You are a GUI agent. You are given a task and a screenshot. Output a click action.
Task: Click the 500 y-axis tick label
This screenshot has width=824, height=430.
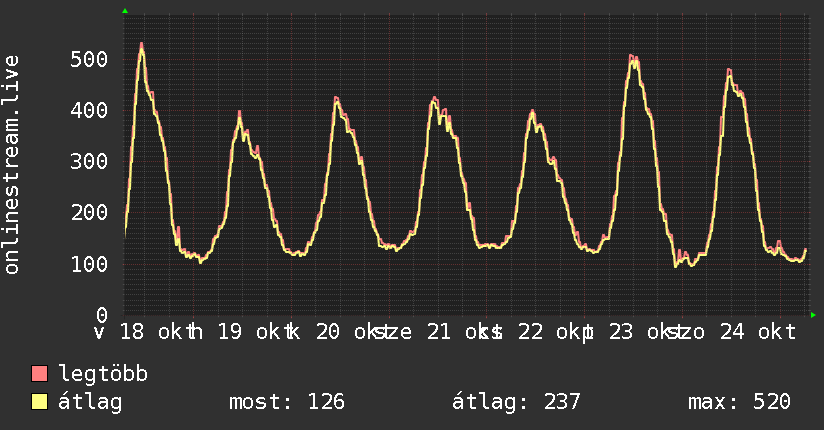pyautogui.click(x=89, y=59)
